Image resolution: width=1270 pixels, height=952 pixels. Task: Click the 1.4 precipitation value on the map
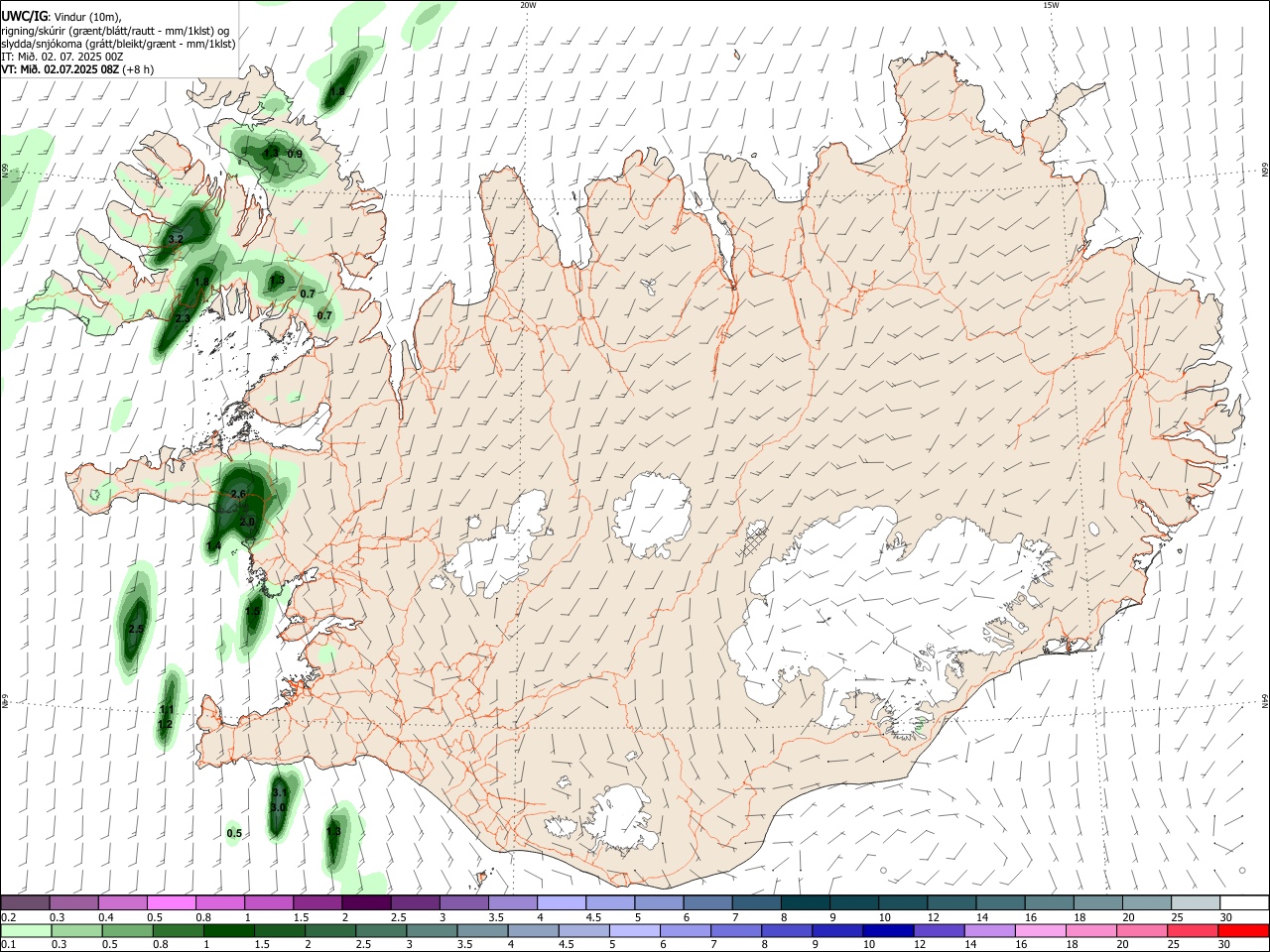(x=213, y=546)
